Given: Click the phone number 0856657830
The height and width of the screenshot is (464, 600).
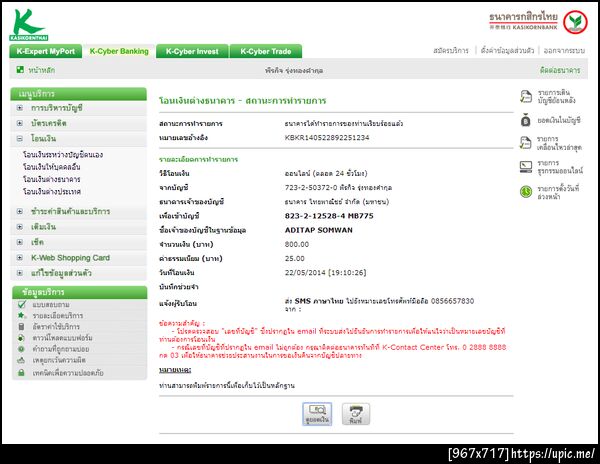Looking at the screenshot, I should 452,301.
